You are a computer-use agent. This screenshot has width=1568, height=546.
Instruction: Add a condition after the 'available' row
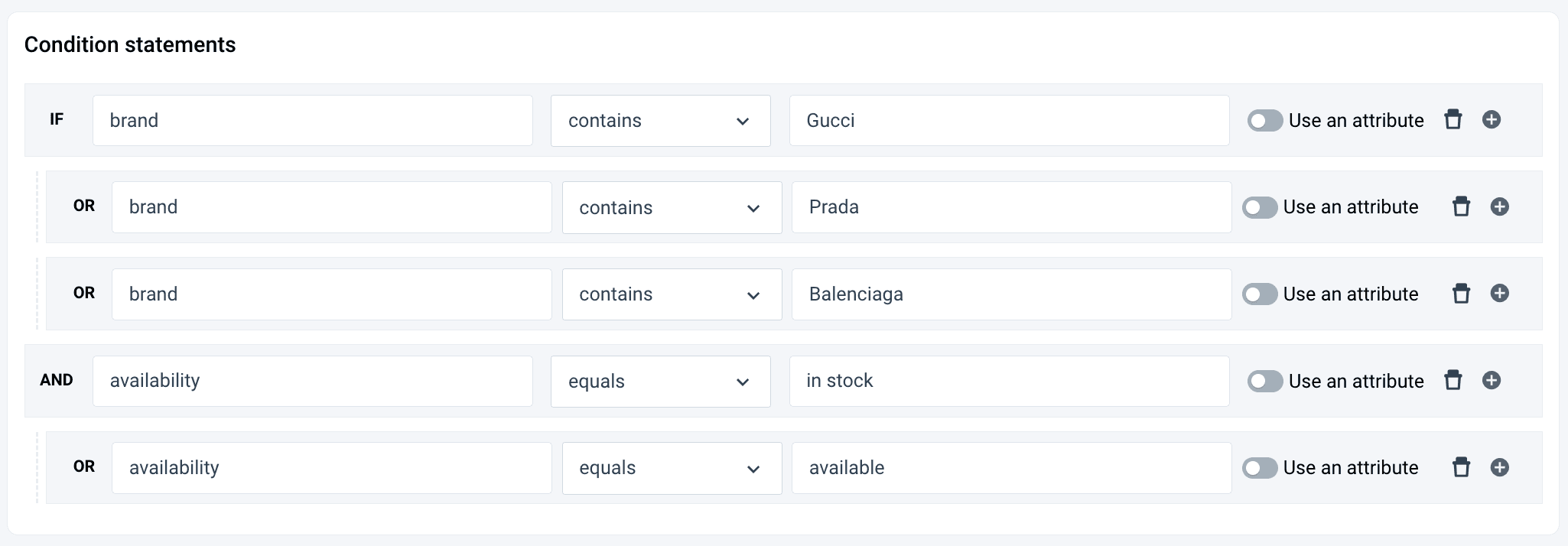[x=1499, y=467]
